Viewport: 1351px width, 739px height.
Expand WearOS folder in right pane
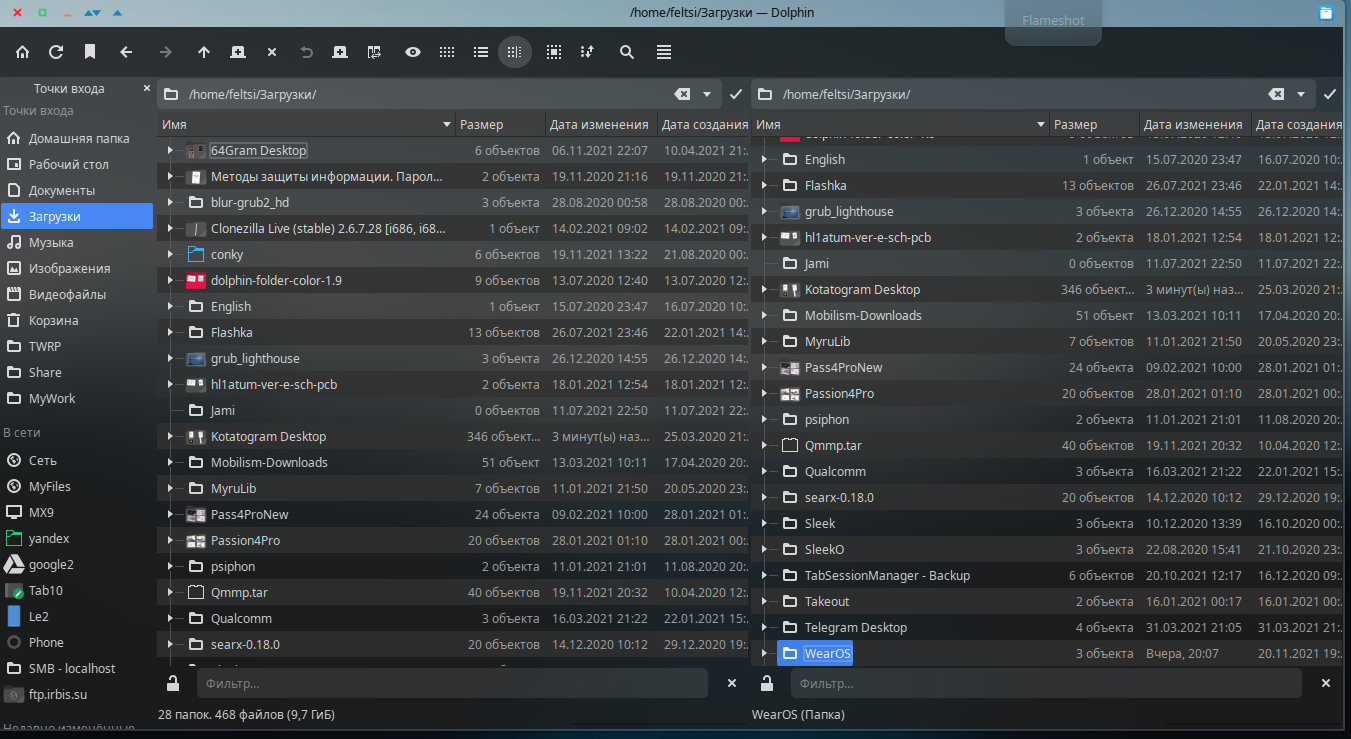(764, 653)
